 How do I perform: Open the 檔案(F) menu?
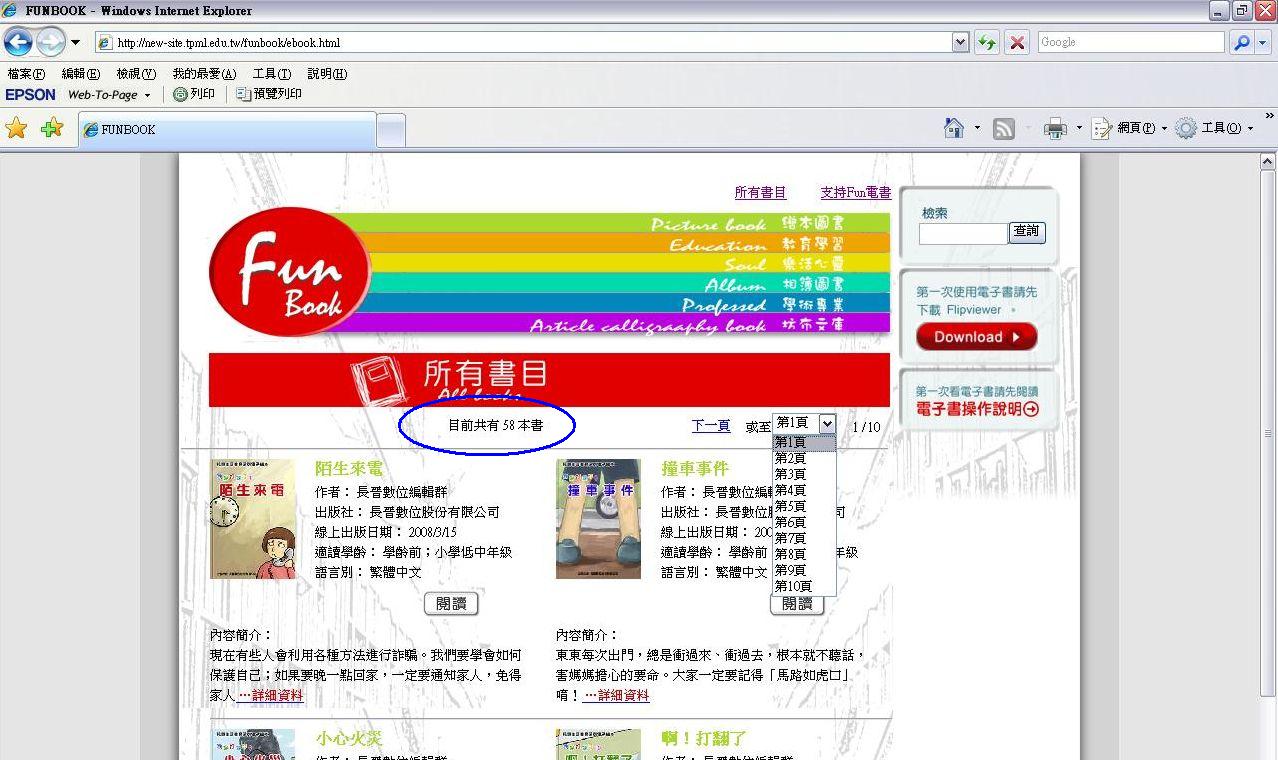[x=26, y=74]
